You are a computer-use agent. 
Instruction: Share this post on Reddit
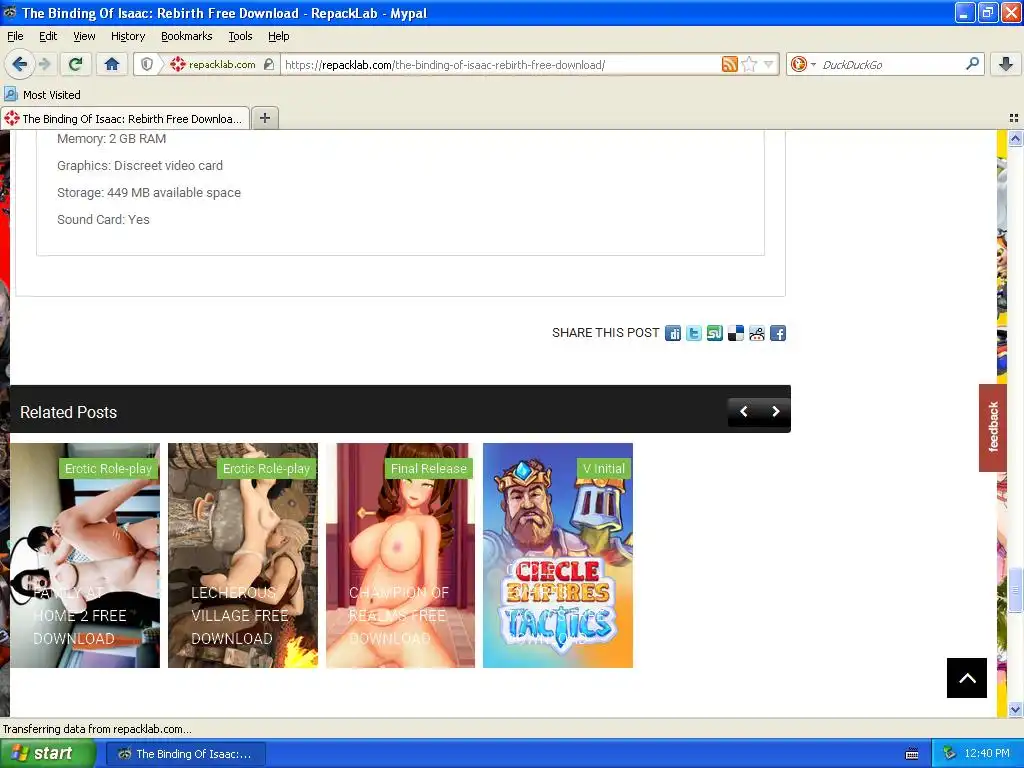(x=756, y=333)
